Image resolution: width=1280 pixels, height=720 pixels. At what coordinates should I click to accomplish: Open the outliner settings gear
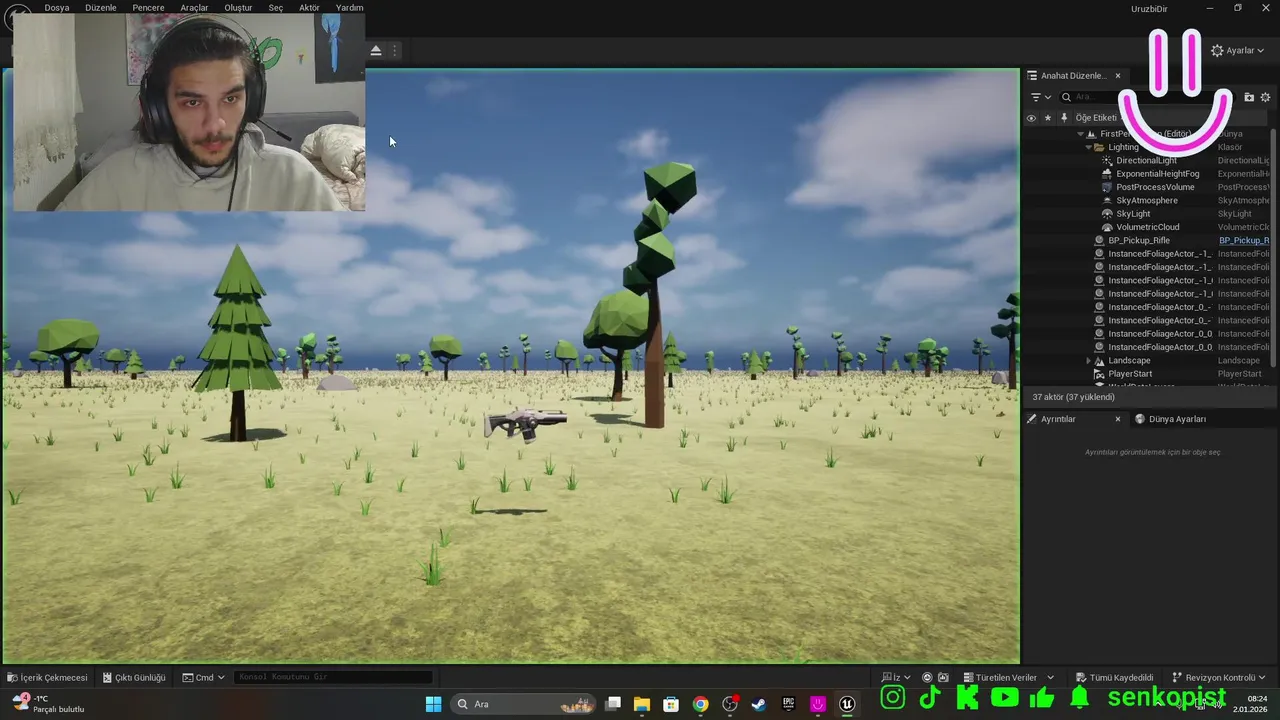coord(1265,97)
